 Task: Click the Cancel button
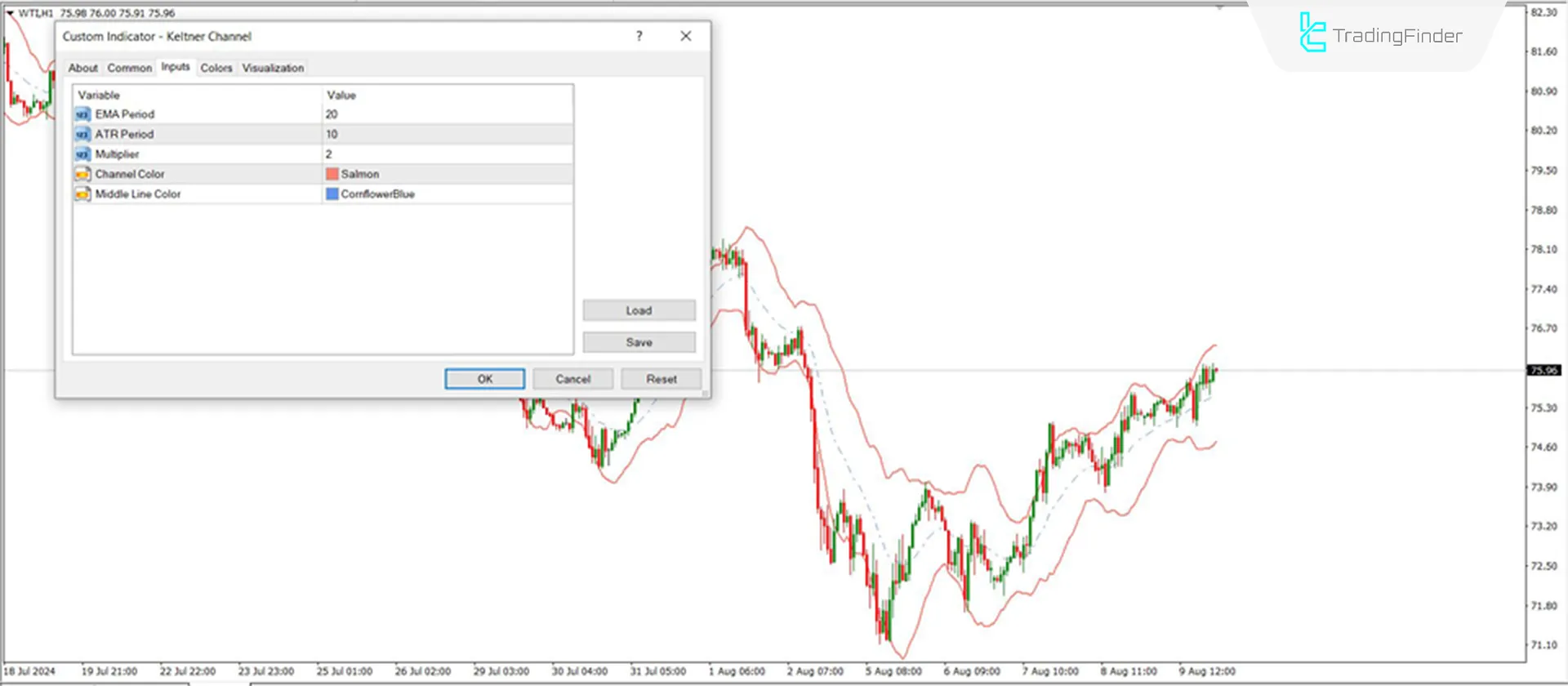pos(572,379)
